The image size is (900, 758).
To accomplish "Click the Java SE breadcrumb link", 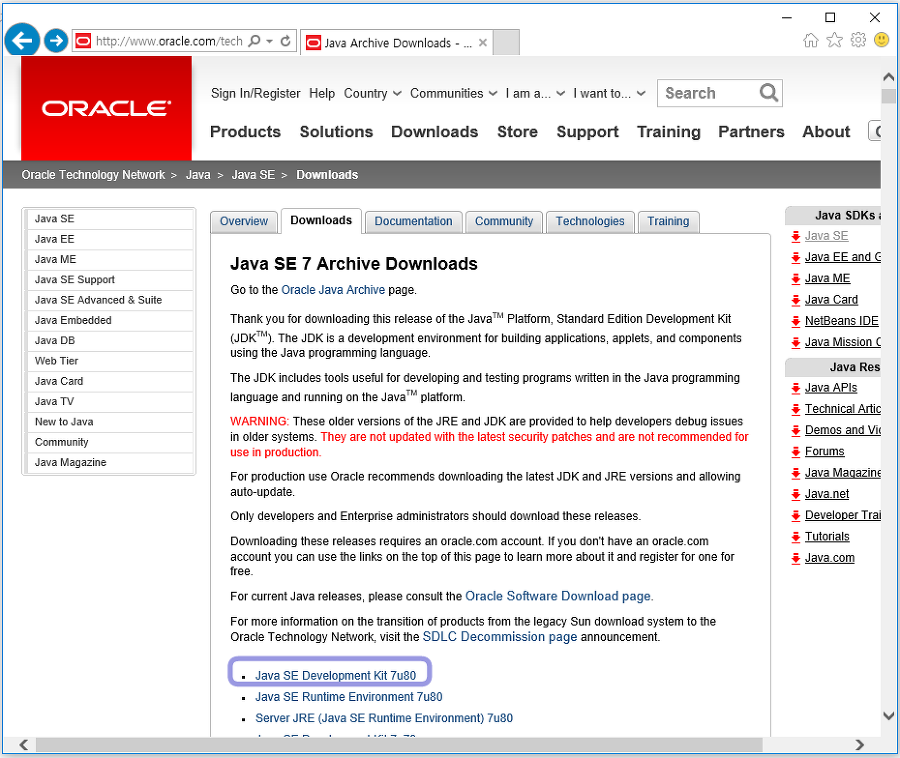I will [253, 174].
